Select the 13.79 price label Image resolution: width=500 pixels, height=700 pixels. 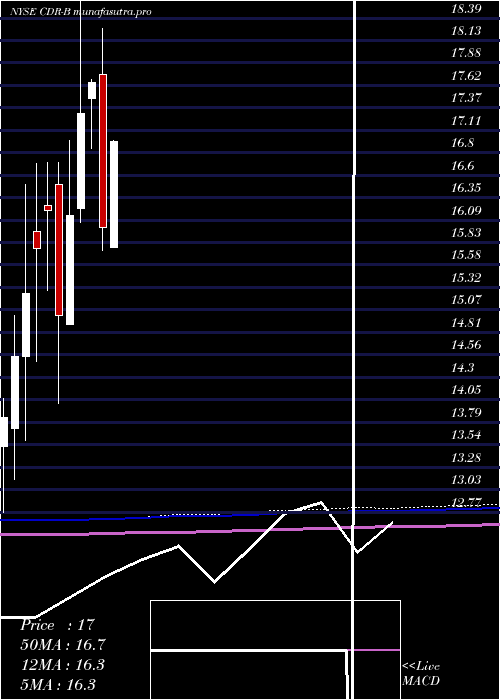click(x=466, y=412)
